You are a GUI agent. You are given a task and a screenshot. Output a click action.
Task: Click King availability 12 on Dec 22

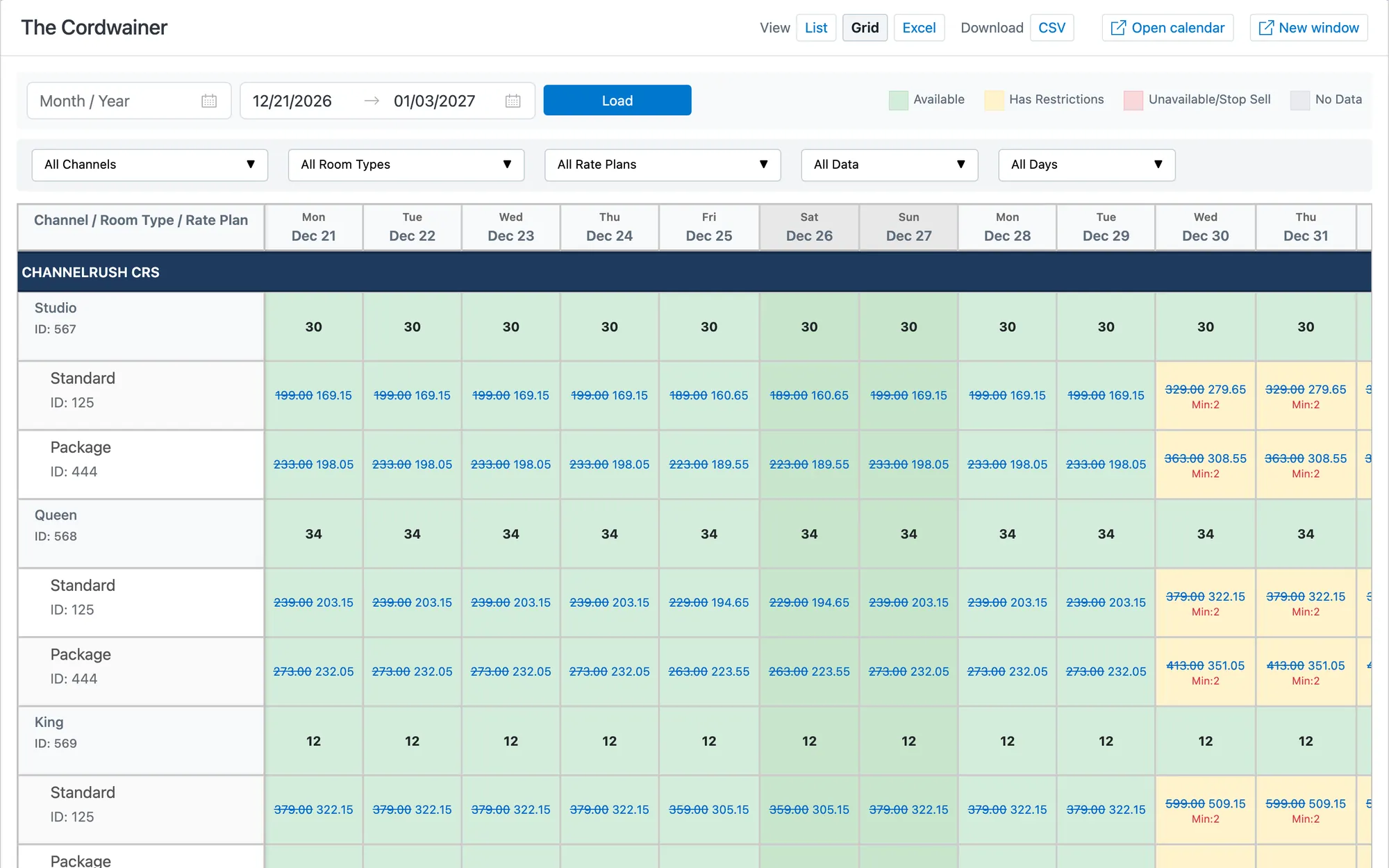pos(413,741)
